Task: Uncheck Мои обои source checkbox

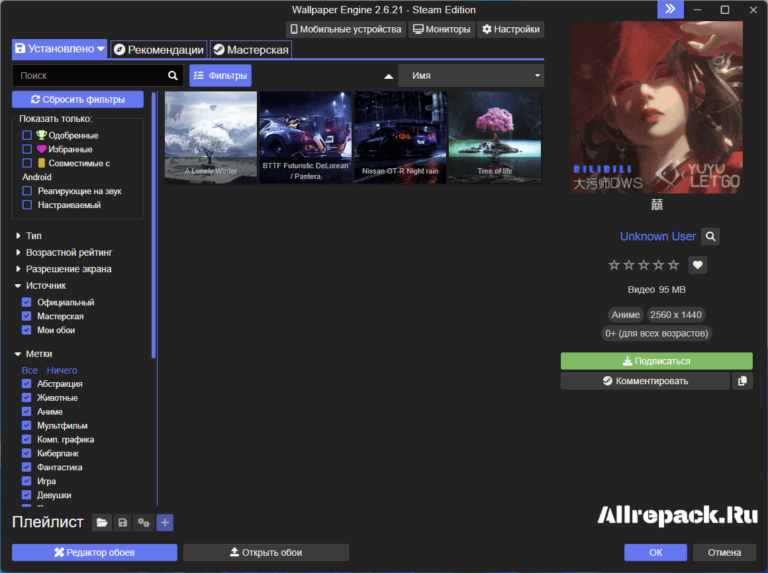Action: (26, 330)
